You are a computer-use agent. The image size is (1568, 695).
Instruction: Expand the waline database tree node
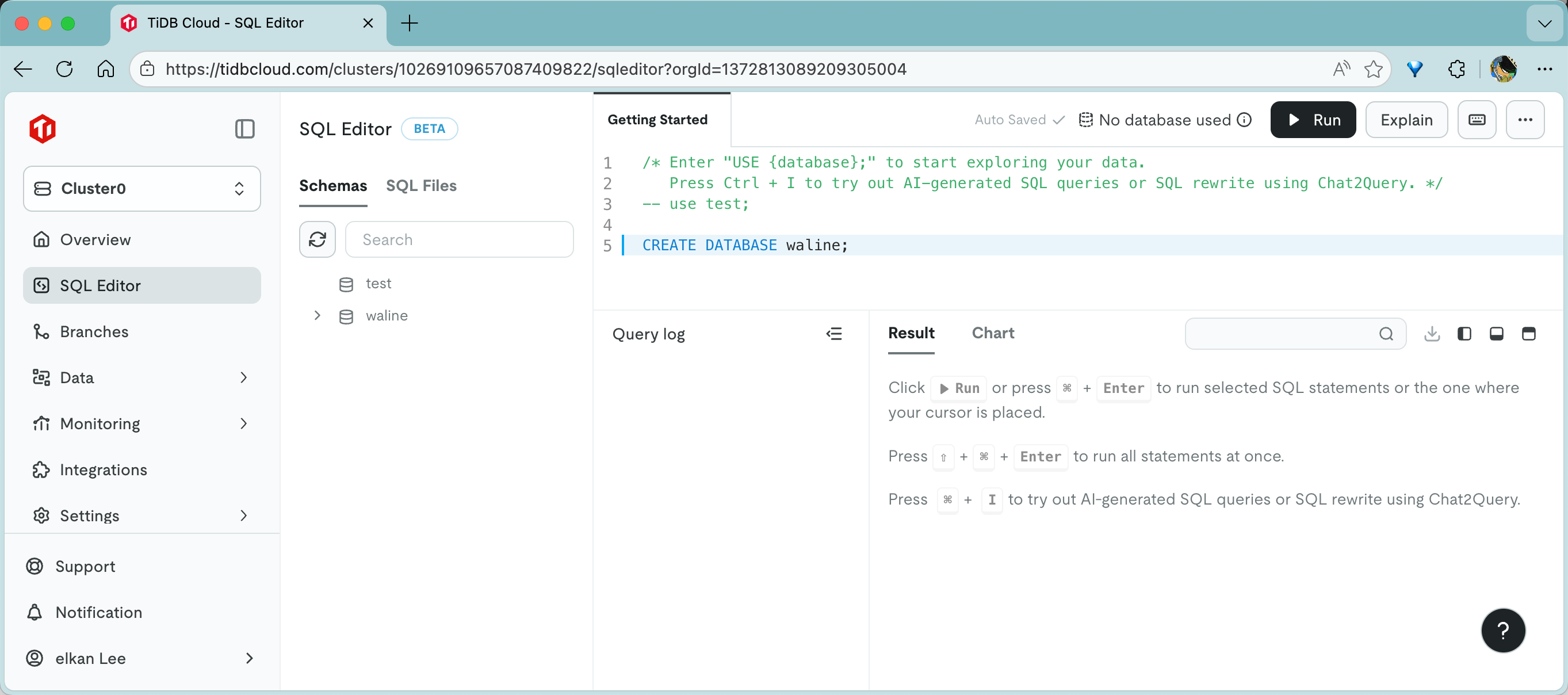click(317, 315)
